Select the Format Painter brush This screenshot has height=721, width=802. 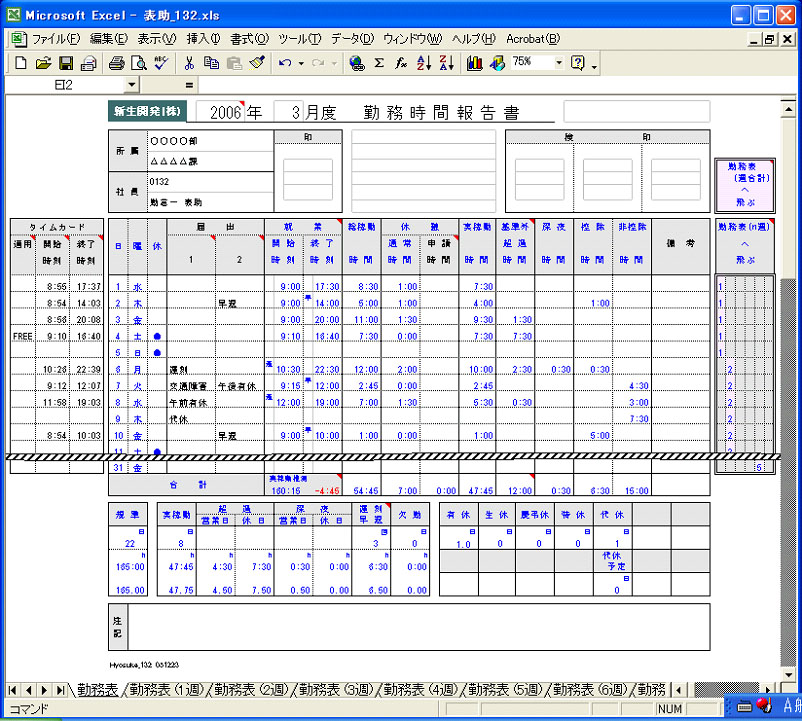[257, 63]
